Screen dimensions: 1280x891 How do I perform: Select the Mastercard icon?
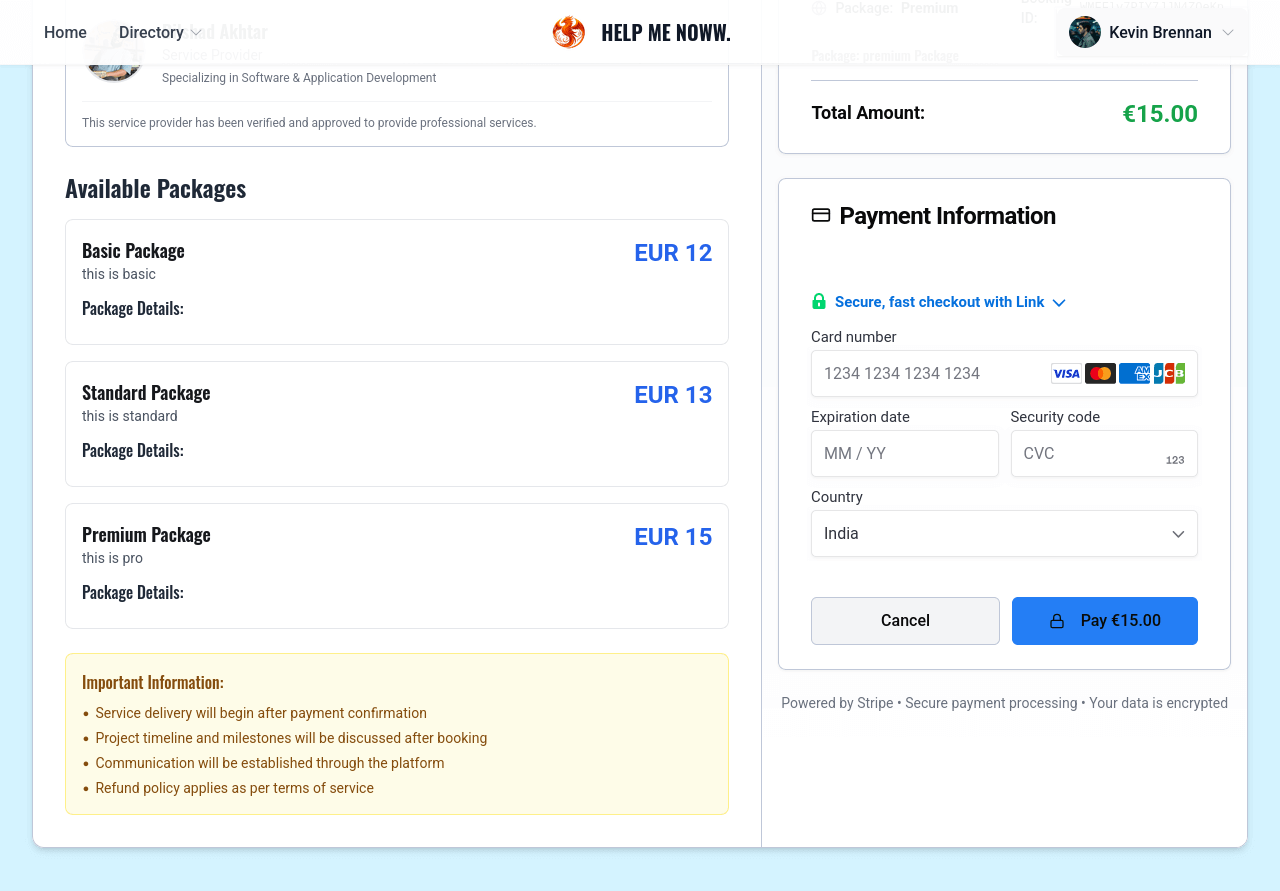coord(1100,373)
